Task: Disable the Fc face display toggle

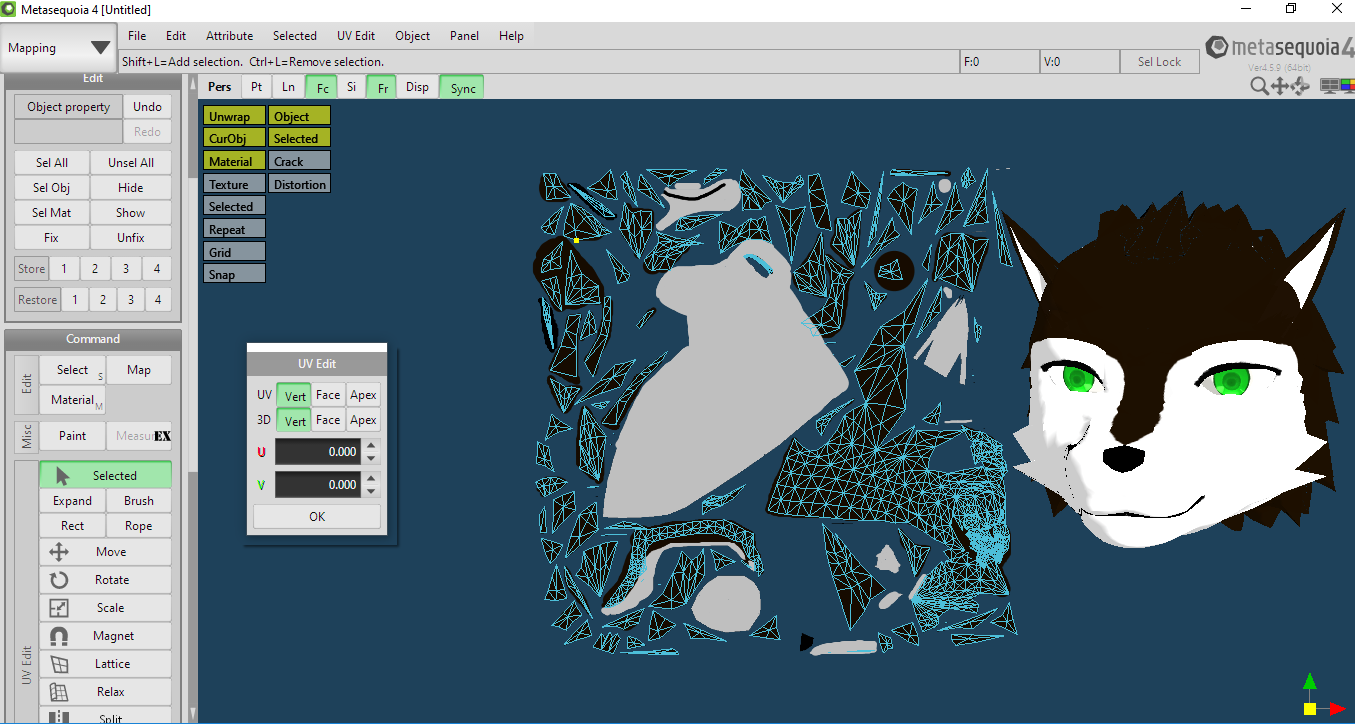Action: tap(321, 88)
